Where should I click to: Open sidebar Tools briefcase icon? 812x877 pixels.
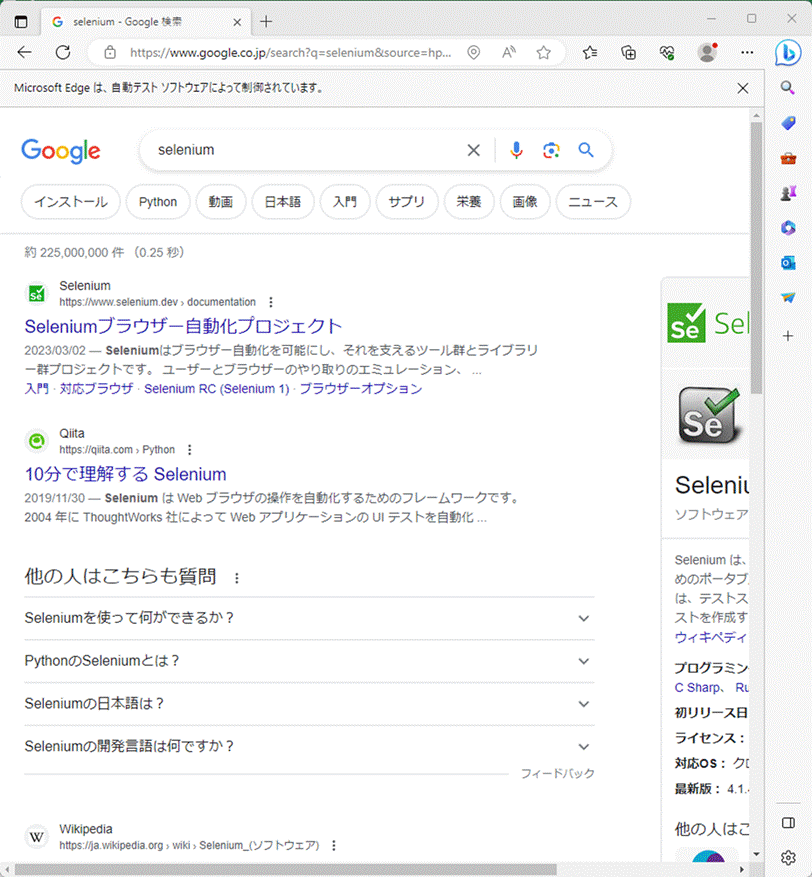tap(788, 158)
